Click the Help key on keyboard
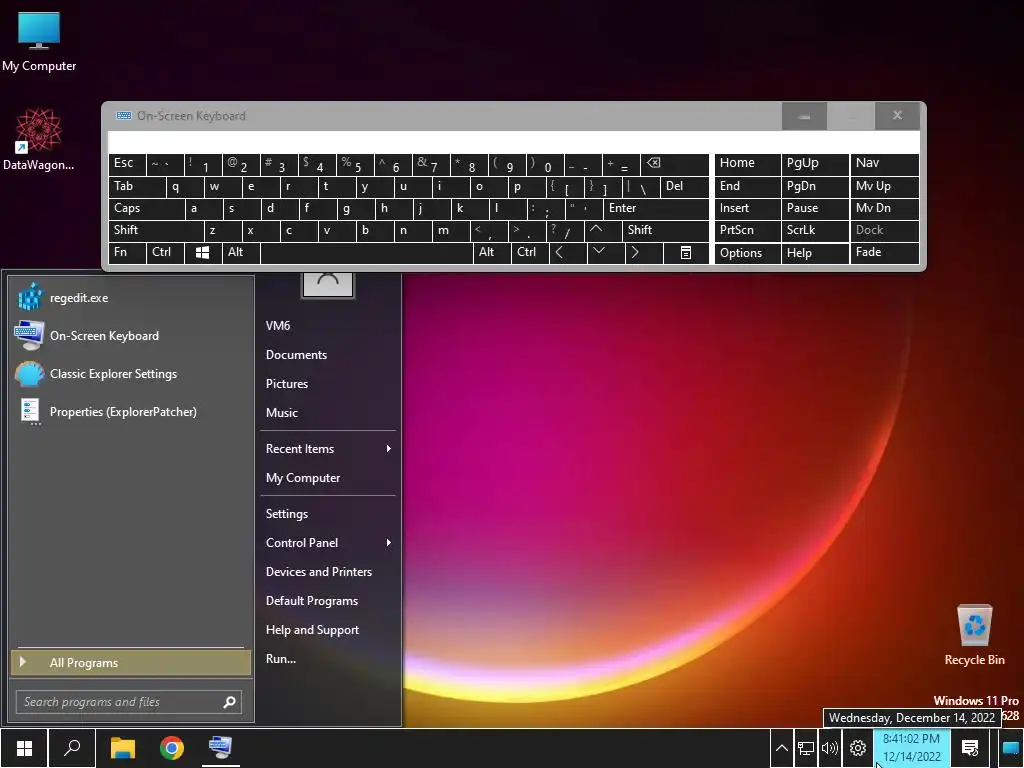 point(814,253)
